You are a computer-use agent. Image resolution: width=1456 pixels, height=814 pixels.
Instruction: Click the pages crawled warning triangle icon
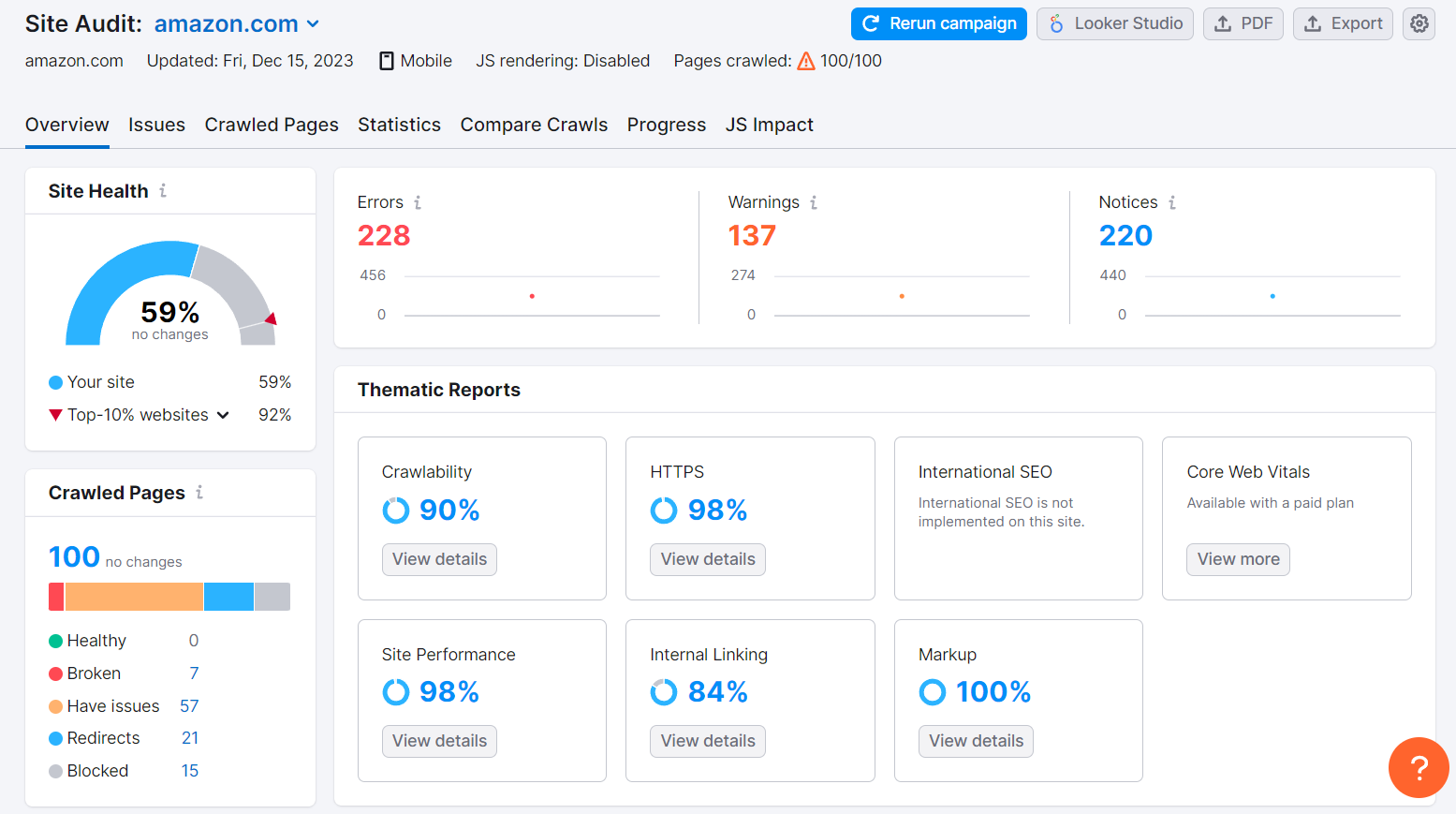tap(806, 61)
